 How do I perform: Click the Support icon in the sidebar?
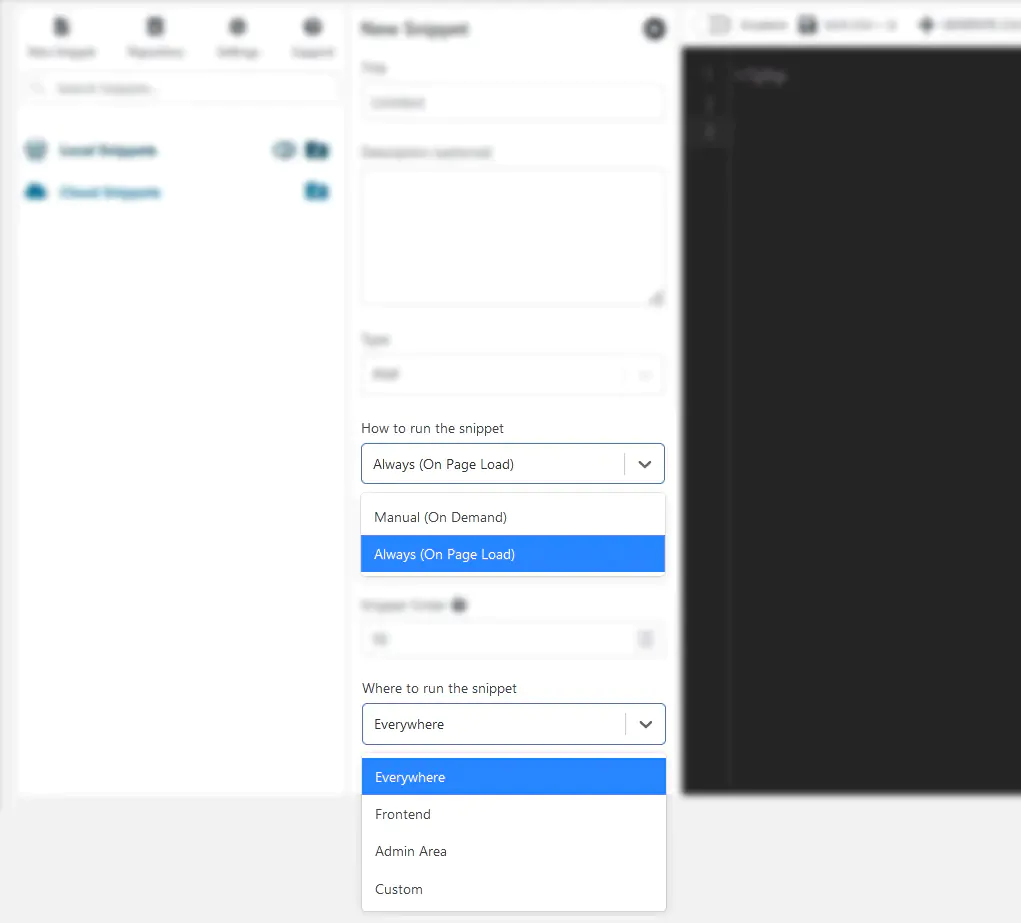tap(312, 28)
